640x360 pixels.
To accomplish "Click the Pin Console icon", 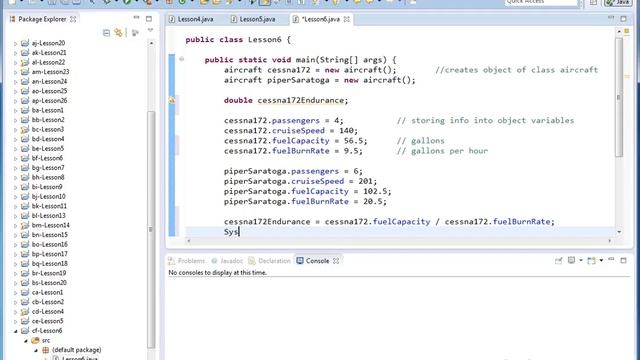I will [x=559, y=260].
